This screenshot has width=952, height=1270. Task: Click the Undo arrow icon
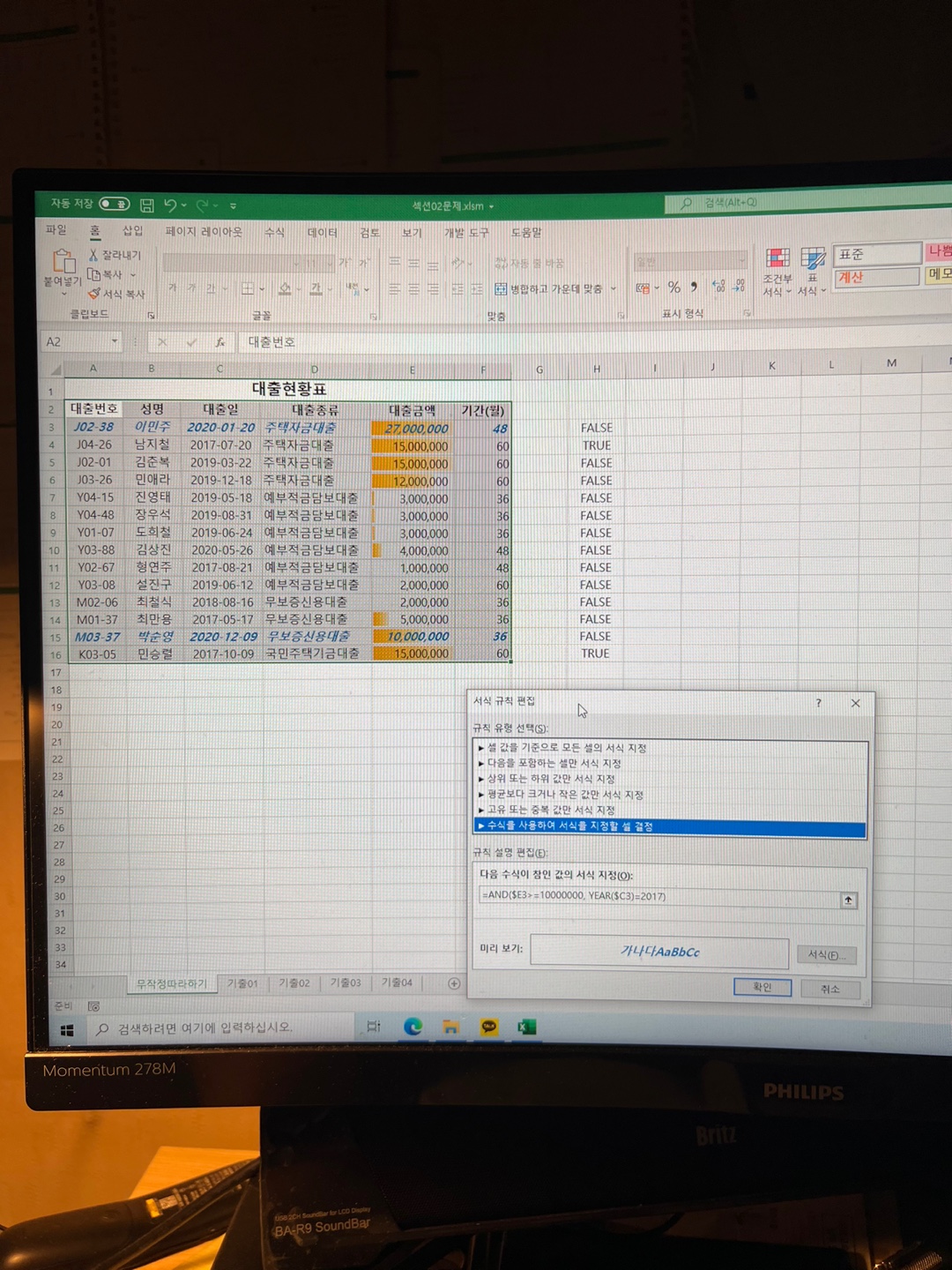pyautogui.click(x=171, y=205)
